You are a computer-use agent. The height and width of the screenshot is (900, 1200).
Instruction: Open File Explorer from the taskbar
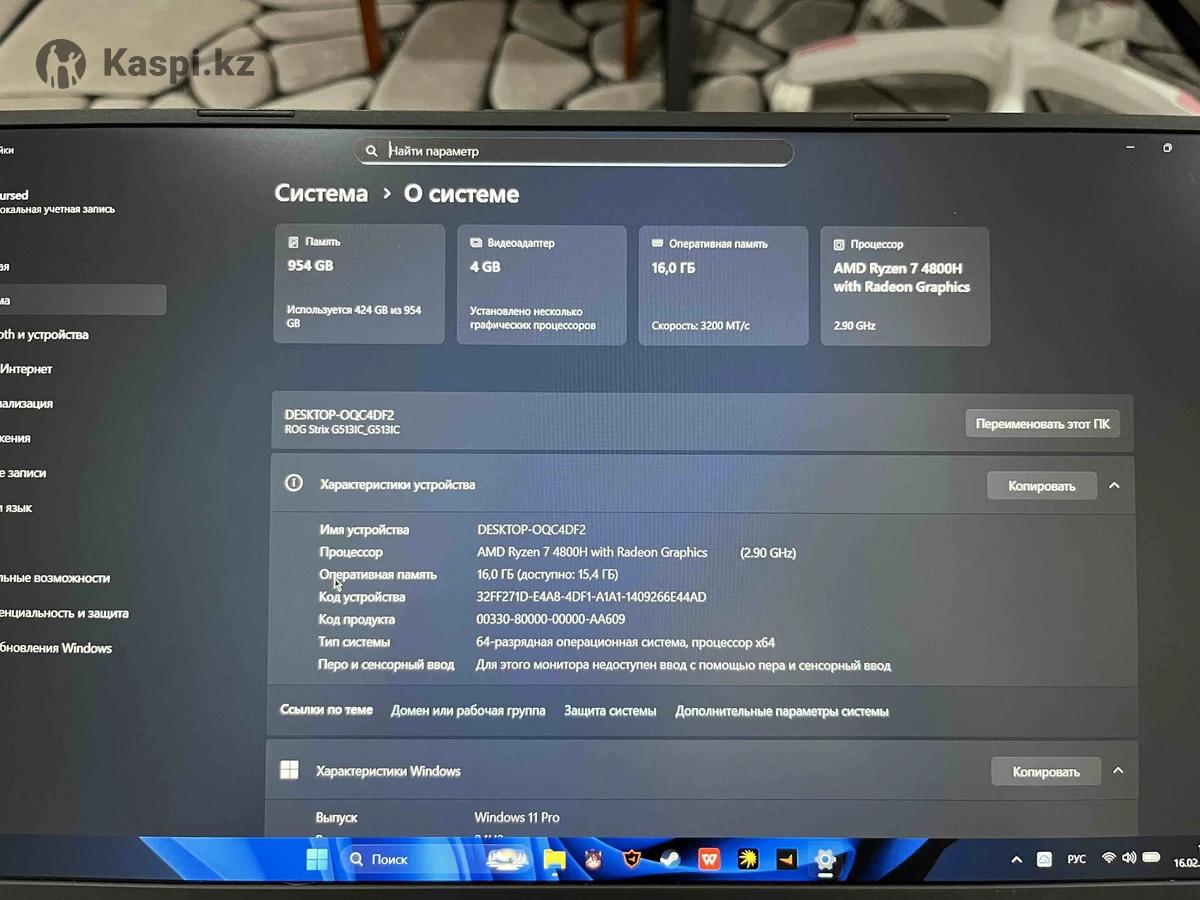coord(554,860)
